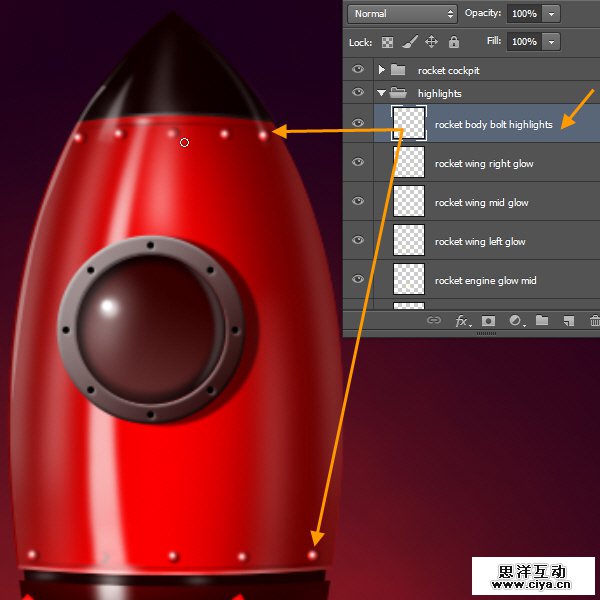
Task: Click the Fill value field
Action: pos(524,41)
